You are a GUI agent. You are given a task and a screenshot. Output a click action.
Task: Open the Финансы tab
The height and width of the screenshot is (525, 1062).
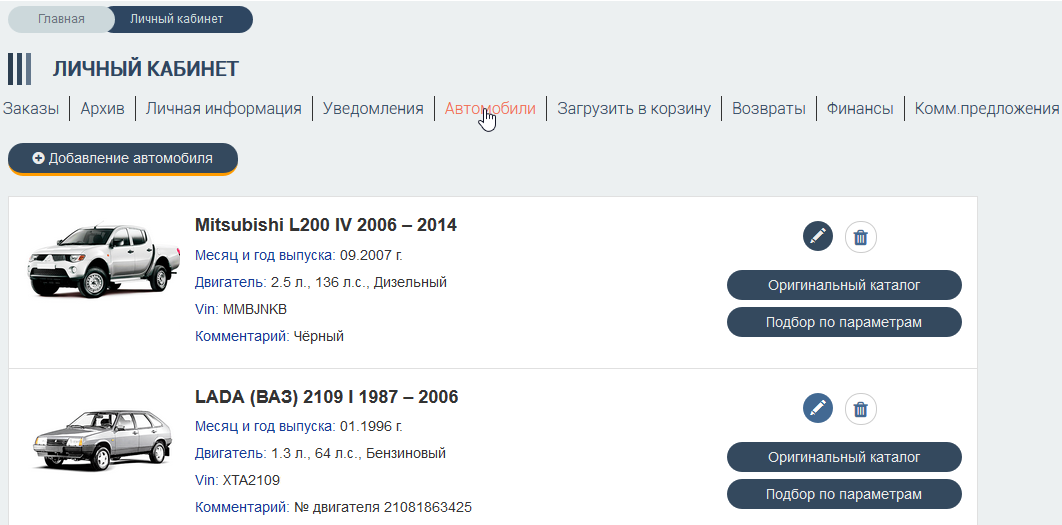tap(860, 109)
